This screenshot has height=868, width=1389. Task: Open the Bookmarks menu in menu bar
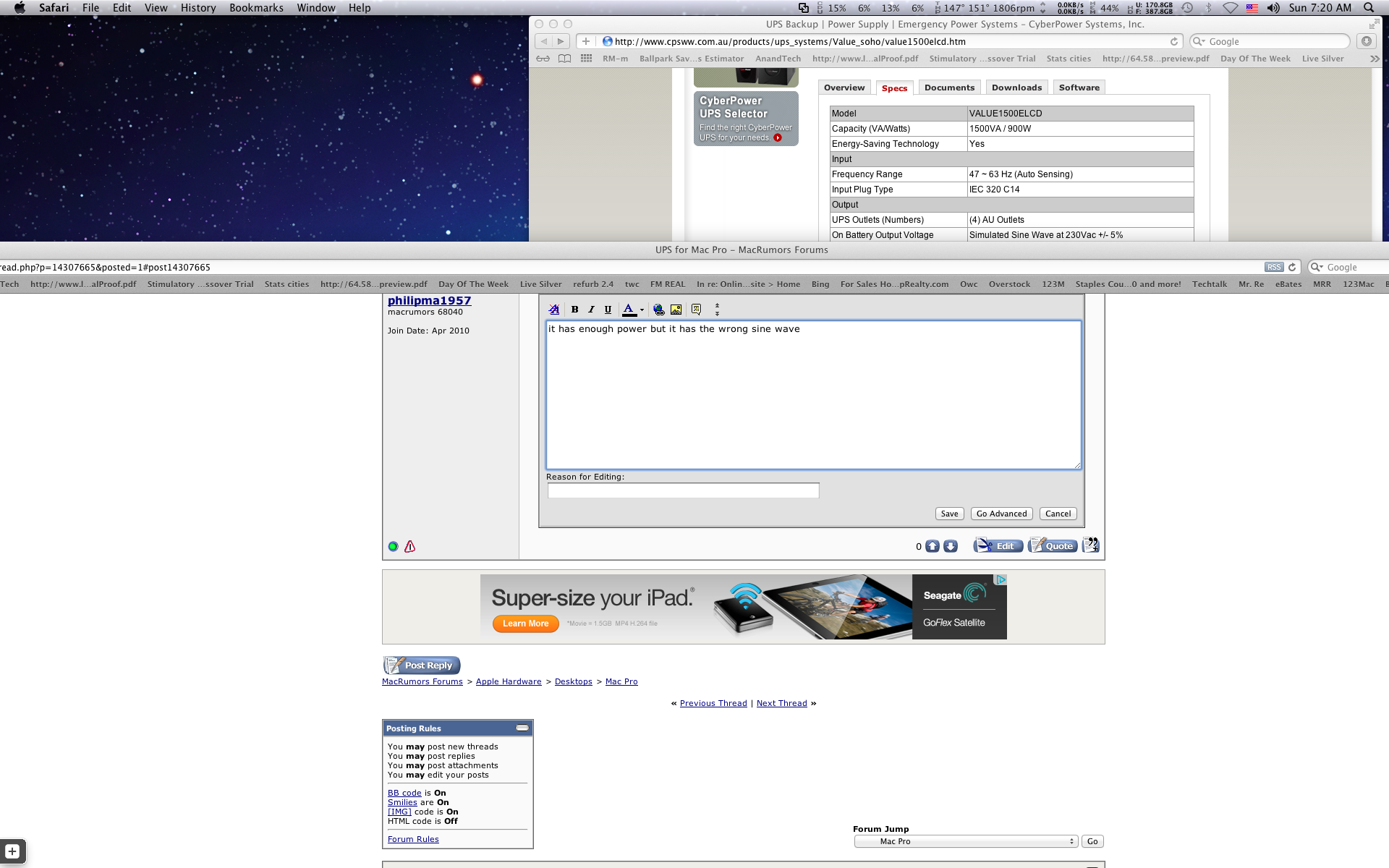256,8
